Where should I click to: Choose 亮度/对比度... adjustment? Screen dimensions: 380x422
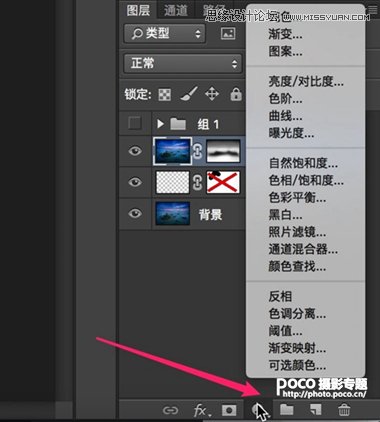(306, 81)
